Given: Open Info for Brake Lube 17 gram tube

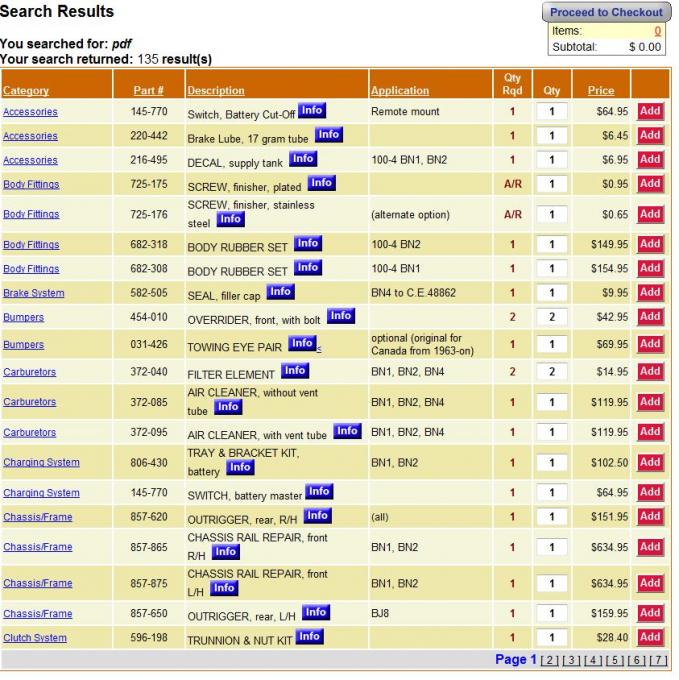Looking at the screenshot, I should 328,135.
